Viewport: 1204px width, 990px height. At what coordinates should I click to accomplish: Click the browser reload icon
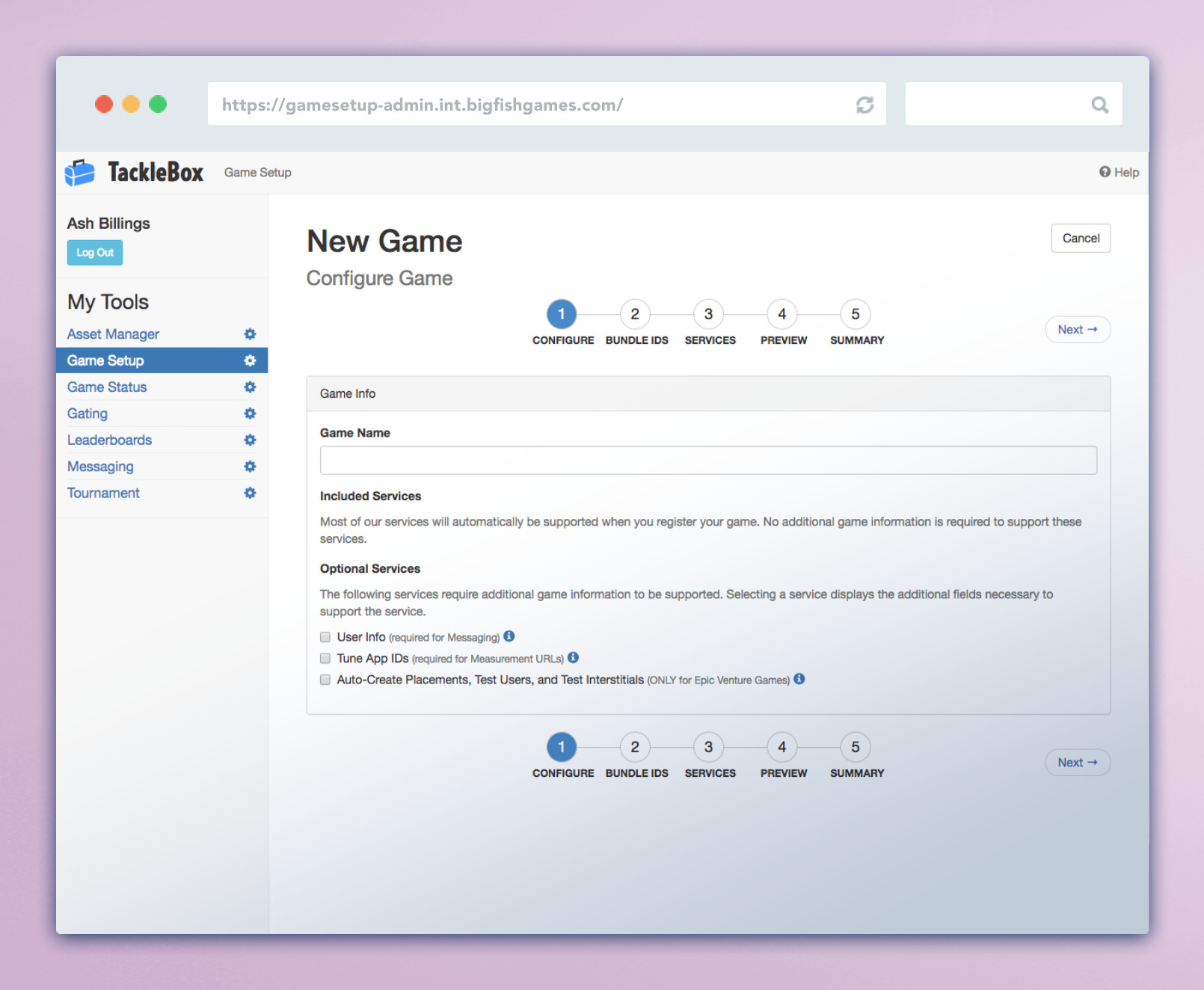864,105
